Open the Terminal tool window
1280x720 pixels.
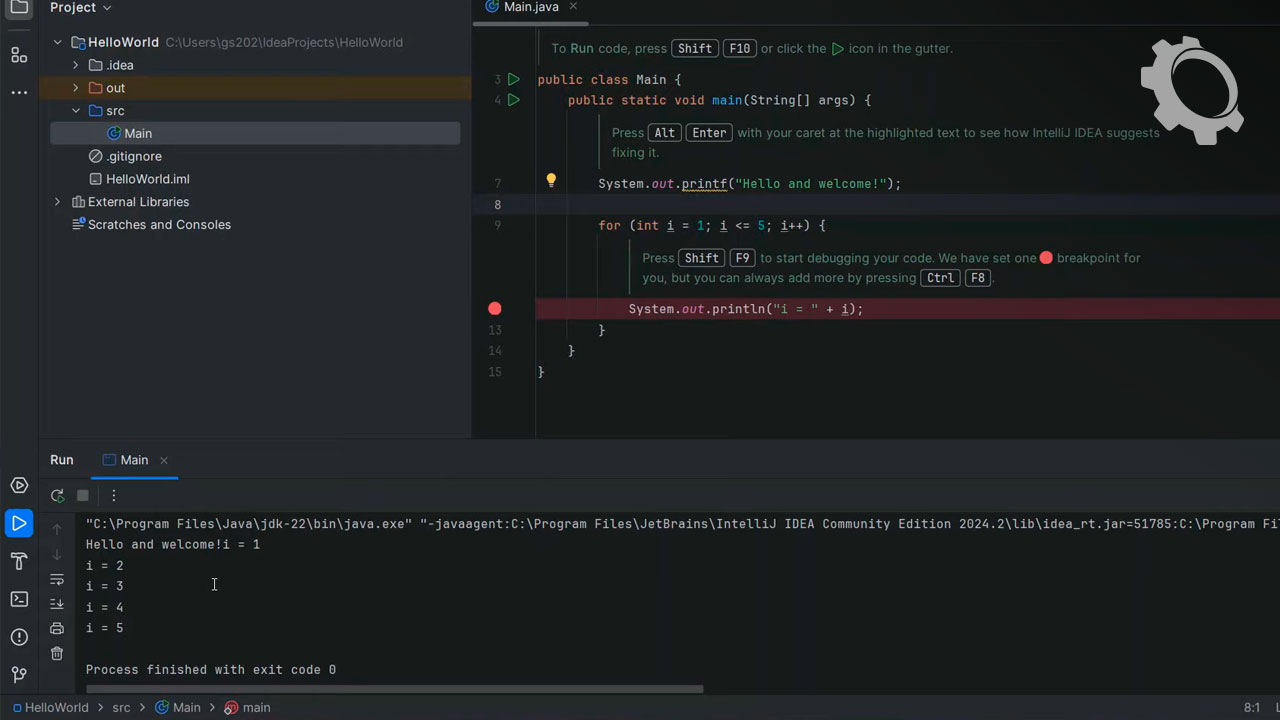click(x=19, y=599)
